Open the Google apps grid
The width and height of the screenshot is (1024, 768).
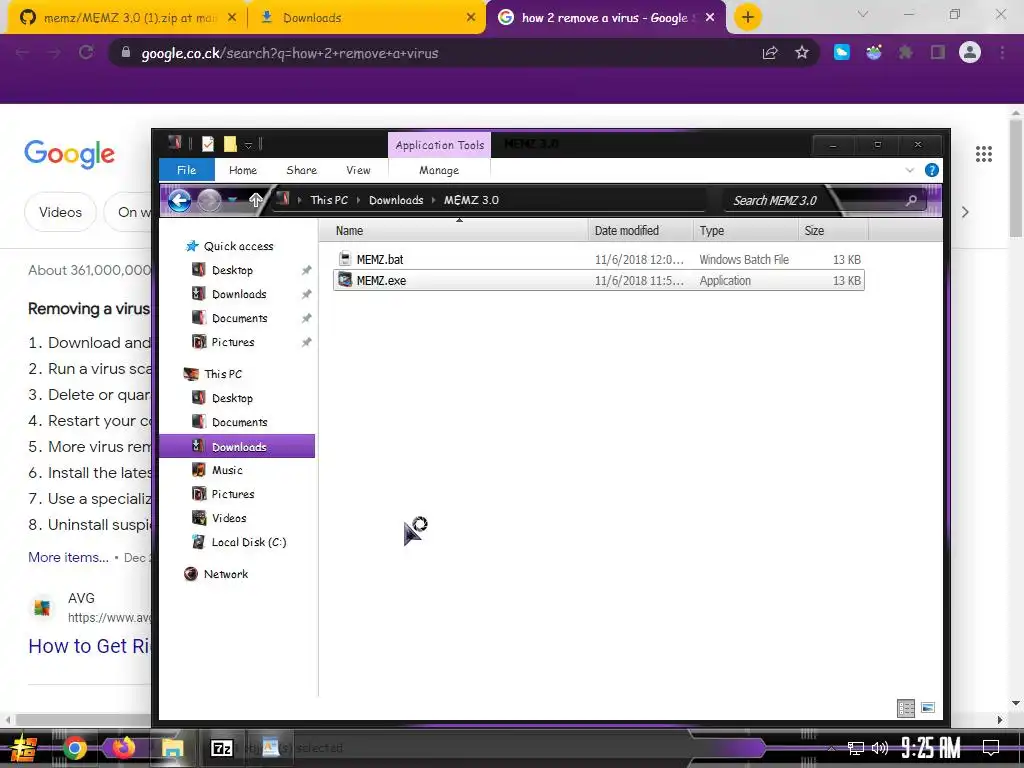[984, 154]
